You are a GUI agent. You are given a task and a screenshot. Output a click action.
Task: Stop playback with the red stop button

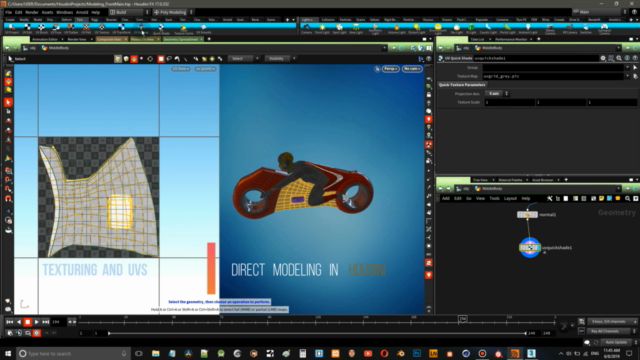[x=27, y=322]
